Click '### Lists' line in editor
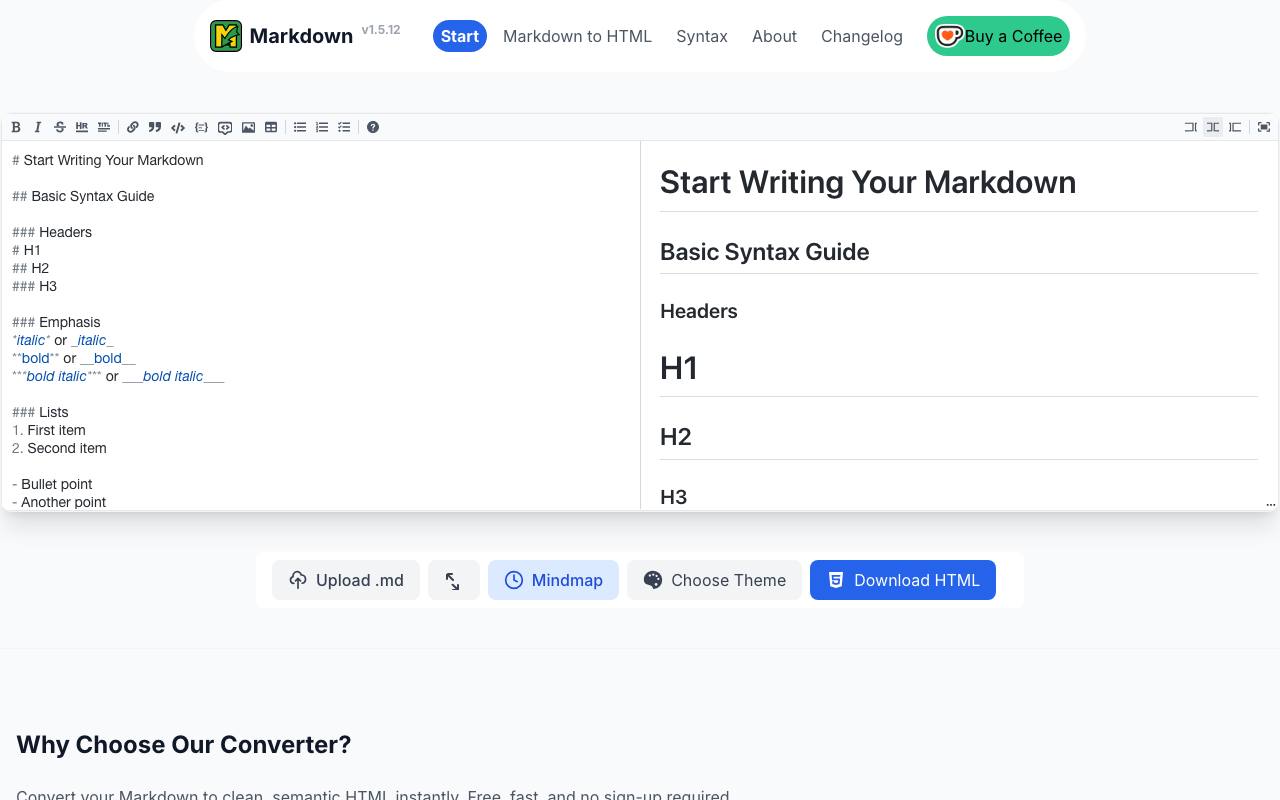This screenshot has width=1280, height=800. click(40, 412)
